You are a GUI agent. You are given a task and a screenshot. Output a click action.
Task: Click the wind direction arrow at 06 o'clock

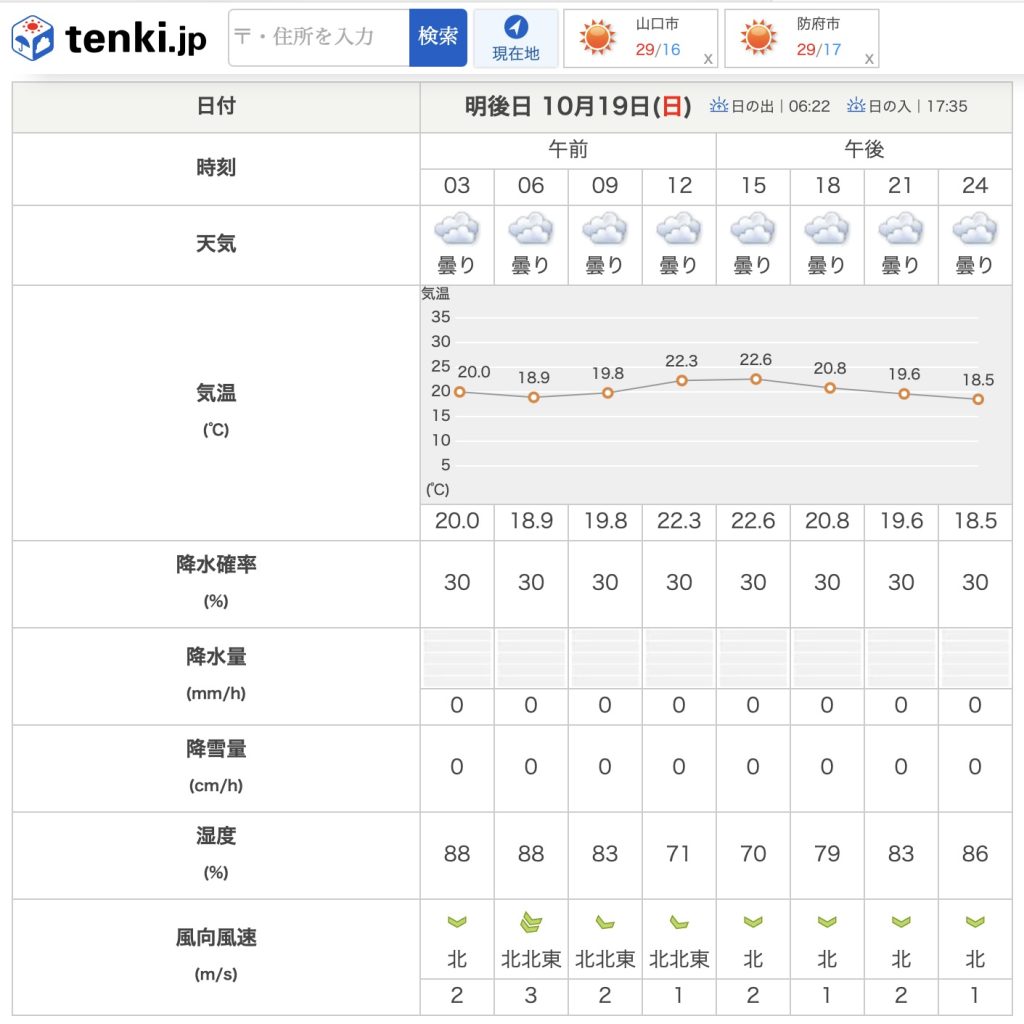(531, 922)
